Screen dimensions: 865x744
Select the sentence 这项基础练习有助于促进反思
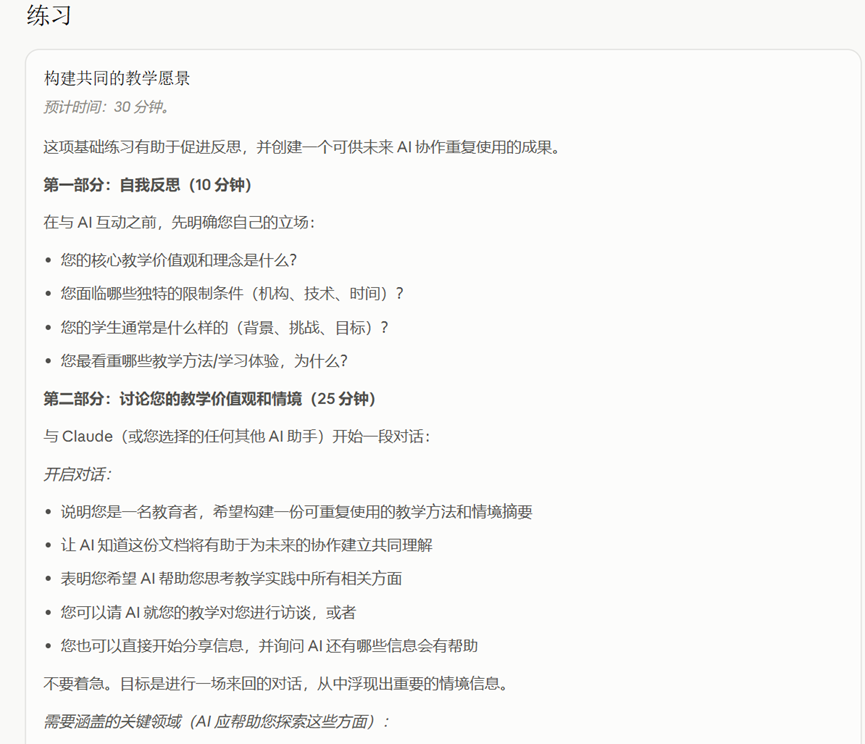(x=302, y=147)
